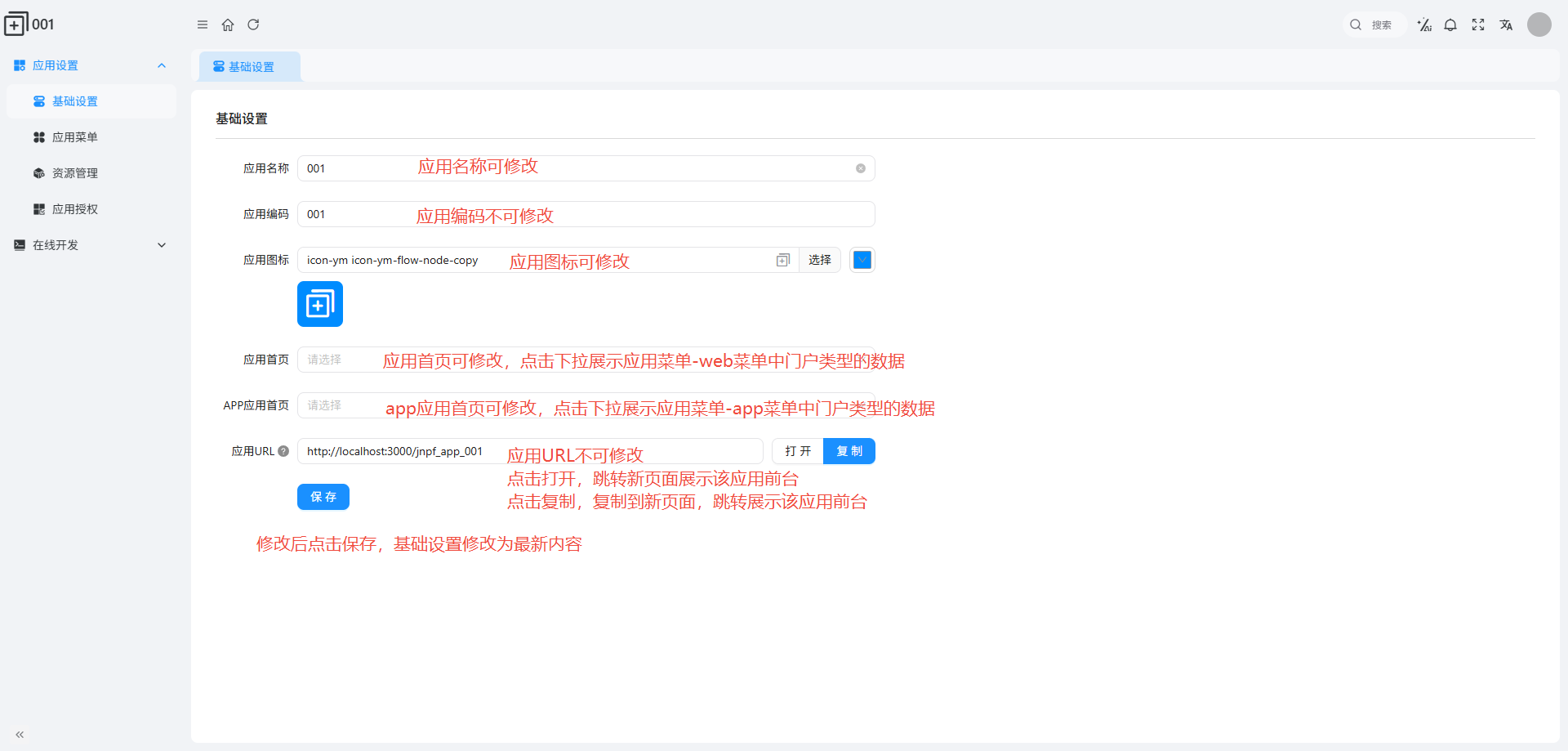Viewport: 1568px width, 751px height.
Task: Switch to the 基础设置 tab
Action: tap(251, 67)
